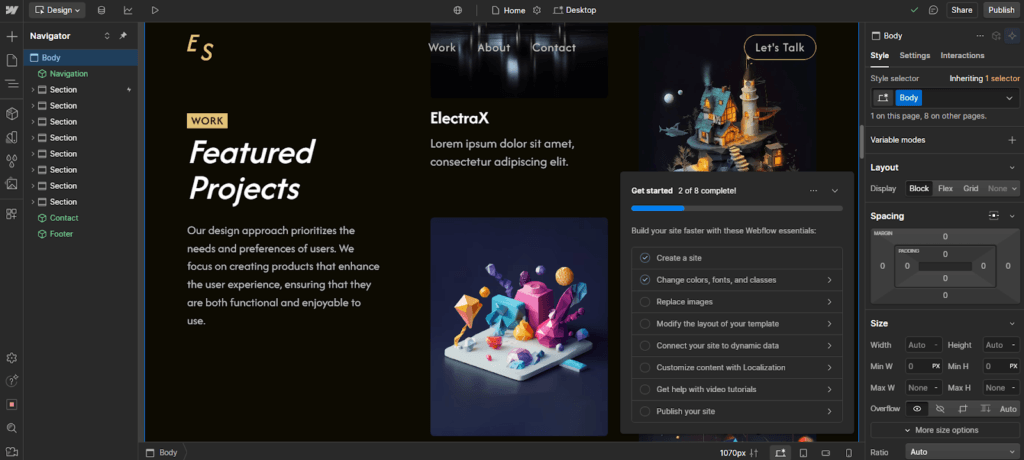Image resolution: width=1024 pixels, height=460 pixels.
Task: Click the Get started progress bar
Action: [737, 208]
